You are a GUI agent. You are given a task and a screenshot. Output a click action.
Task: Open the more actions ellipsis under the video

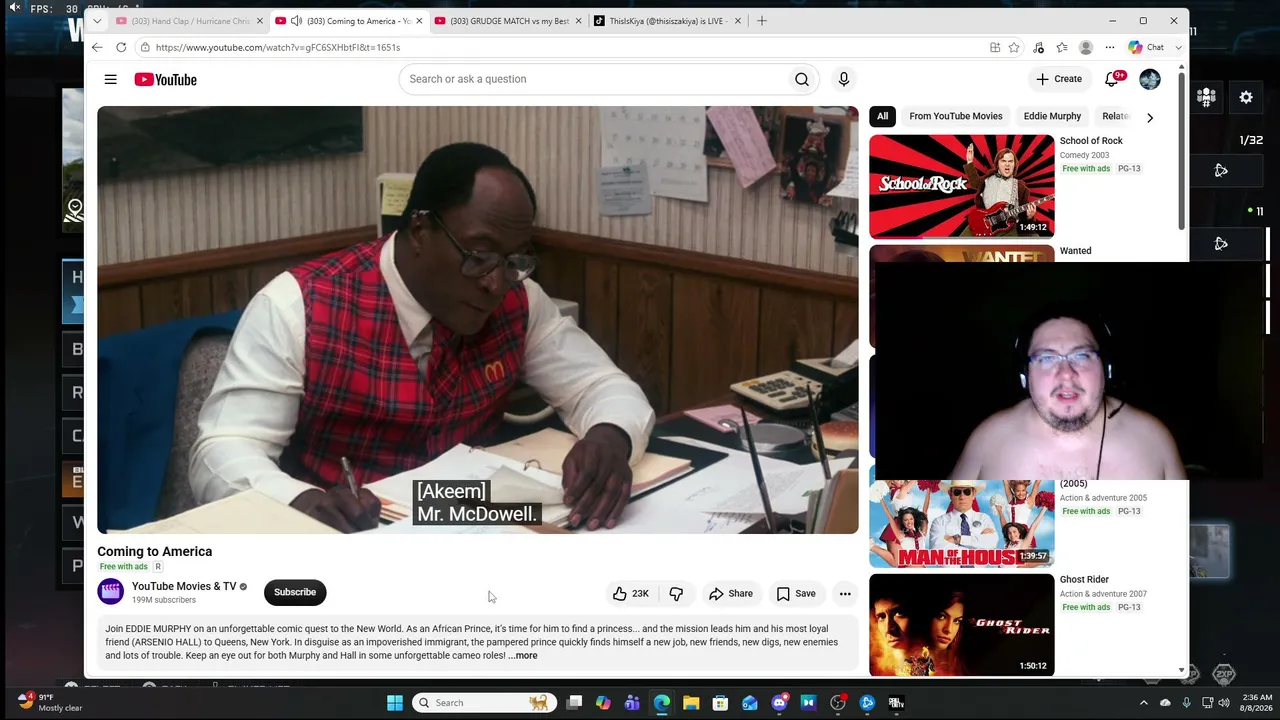pyautogui.click(x=845, y=593)
